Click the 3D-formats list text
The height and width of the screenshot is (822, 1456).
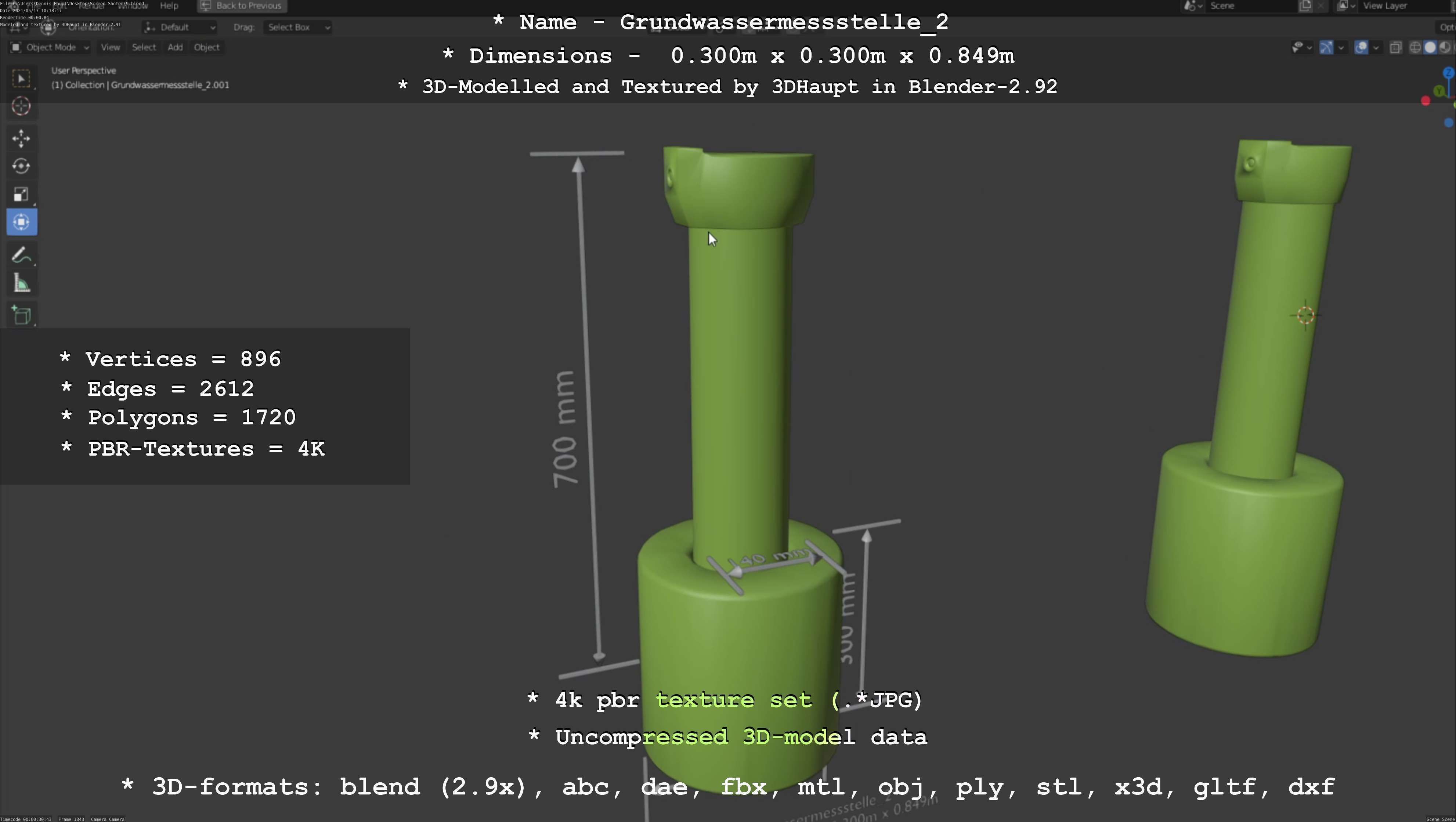coord(728,787)
